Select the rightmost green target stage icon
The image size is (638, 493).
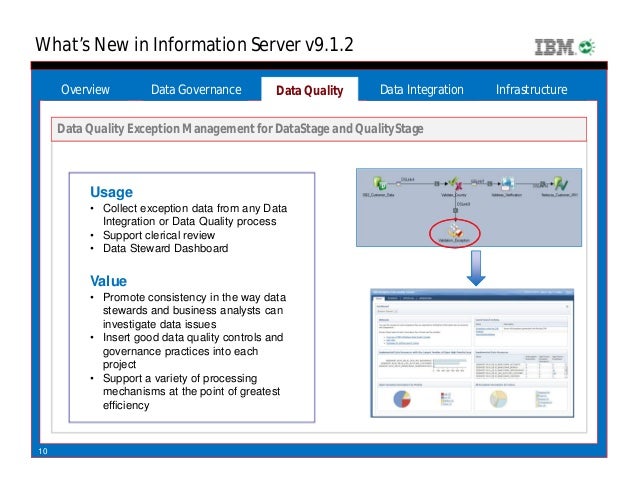click(x=560, y=184)
